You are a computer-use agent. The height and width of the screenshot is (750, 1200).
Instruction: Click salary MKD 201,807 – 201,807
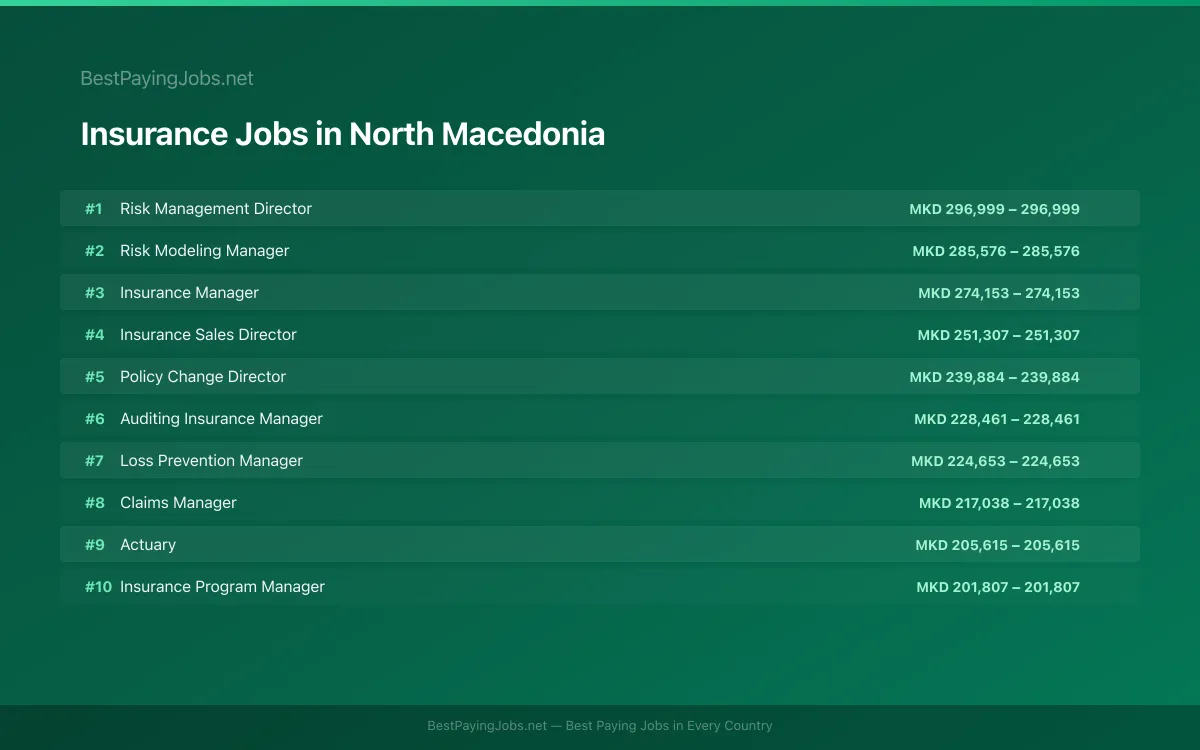coord(998,587)
